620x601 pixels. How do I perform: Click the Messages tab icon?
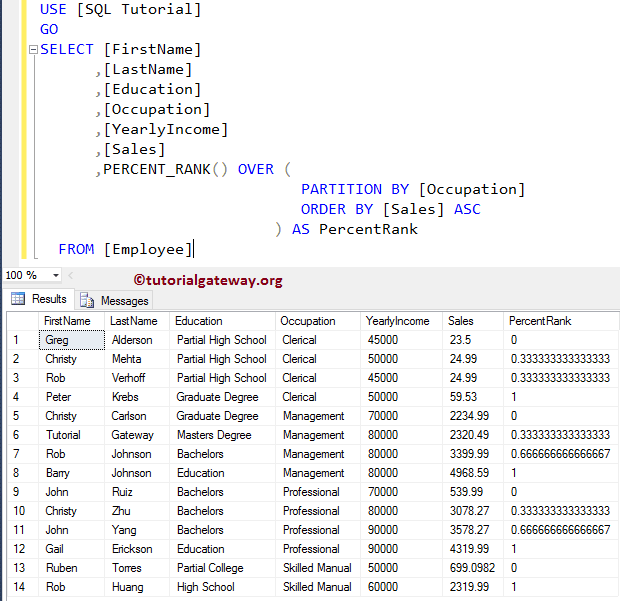87,300
